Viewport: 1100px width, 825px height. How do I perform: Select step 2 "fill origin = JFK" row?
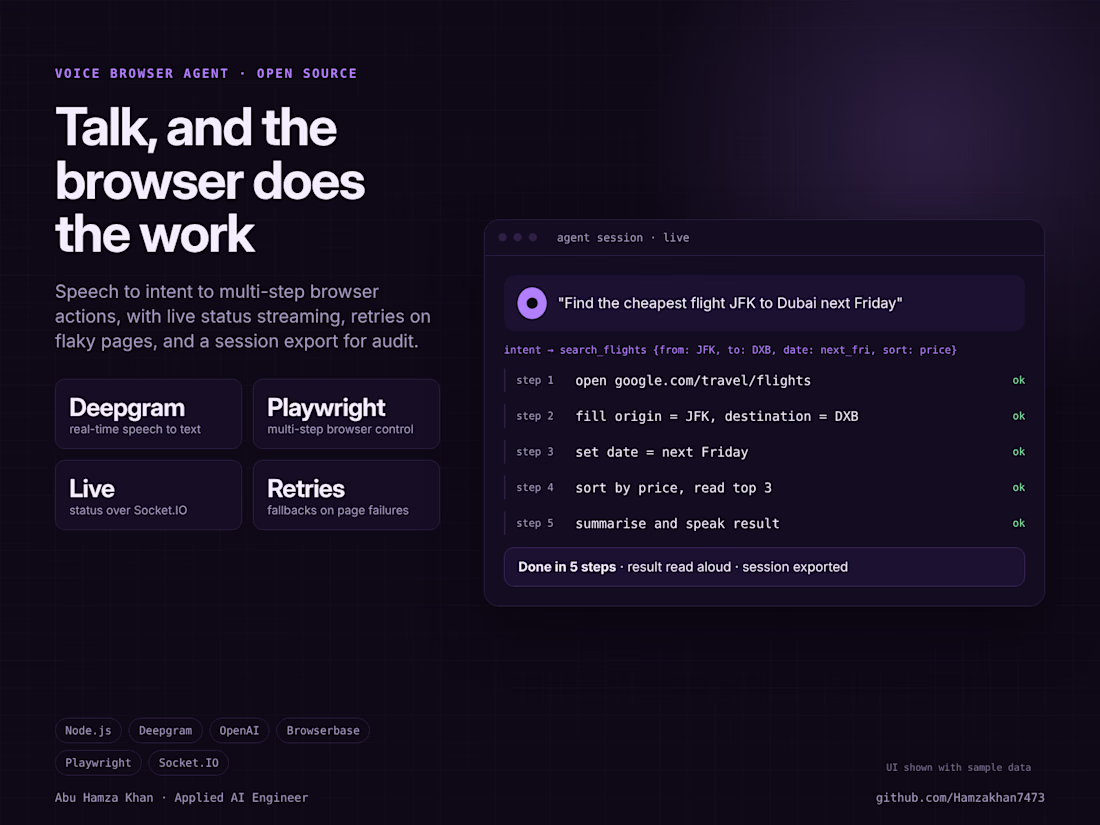tap(765, 416)
